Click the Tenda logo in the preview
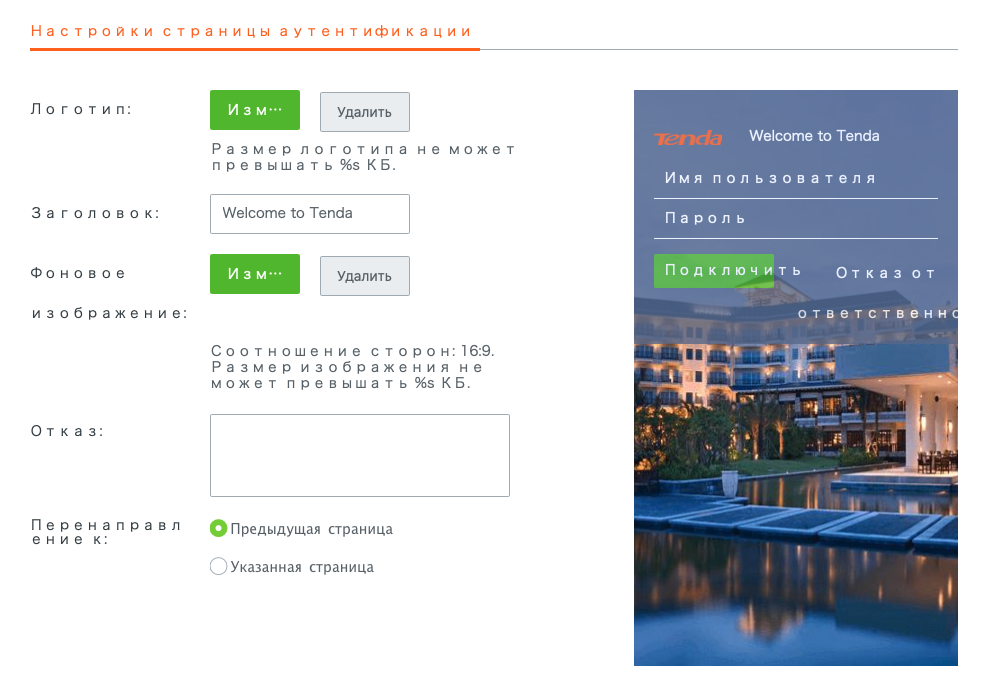984x689 pixels. click(x=688, y=138)
